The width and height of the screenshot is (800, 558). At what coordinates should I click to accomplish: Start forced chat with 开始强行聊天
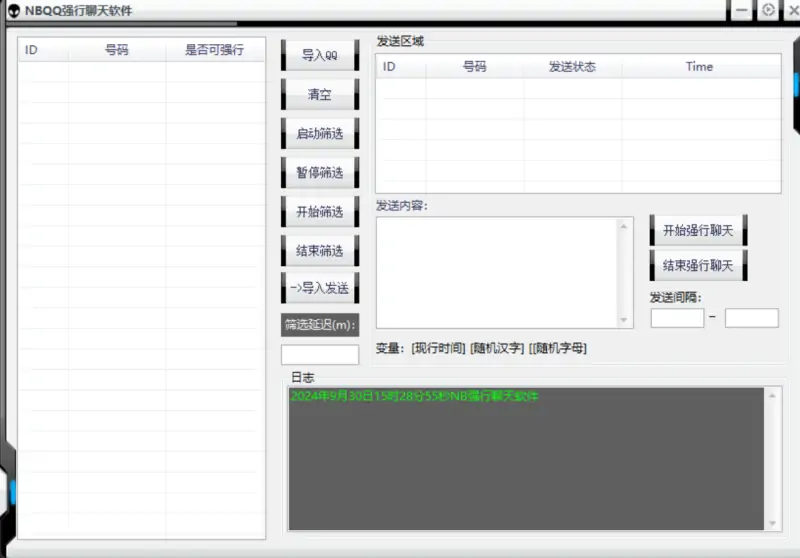point(698,231)
